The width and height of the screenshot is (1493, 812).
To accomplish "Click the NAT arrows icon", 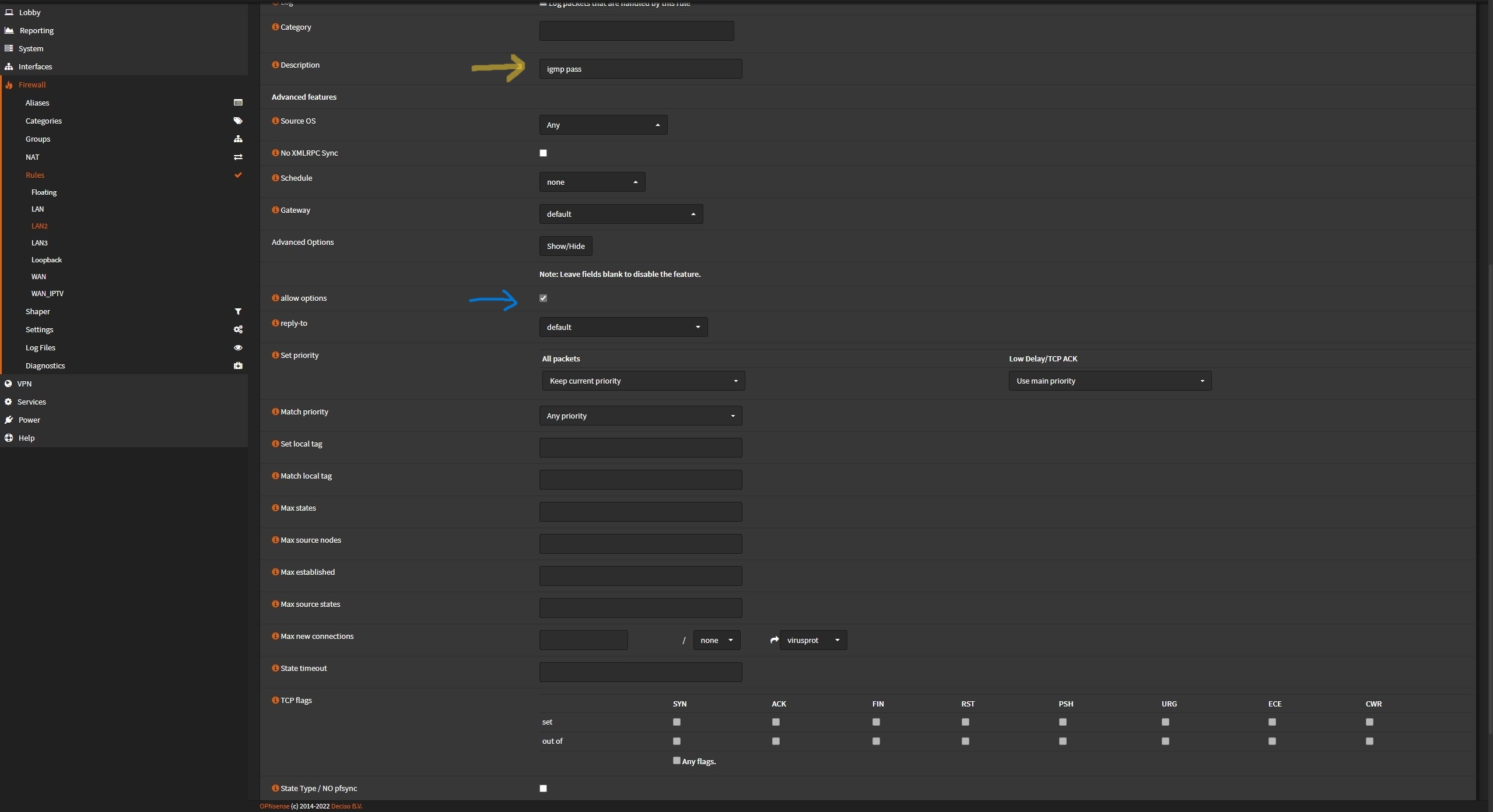I will [x=238, y=157].
